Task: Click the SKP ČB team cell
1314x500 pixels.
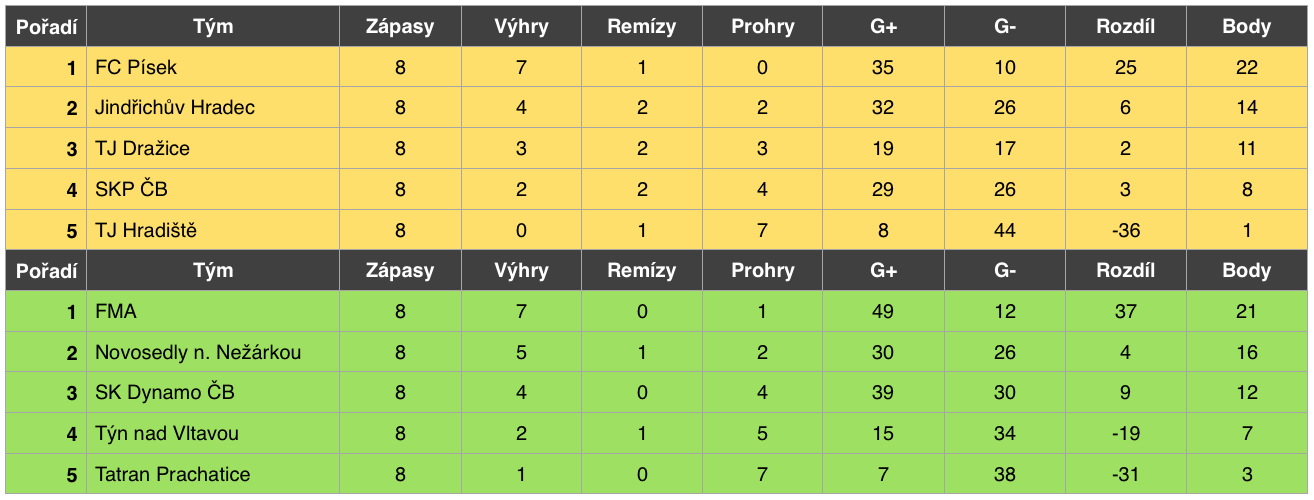Action: pyautogui.click(x=213, y=190)
